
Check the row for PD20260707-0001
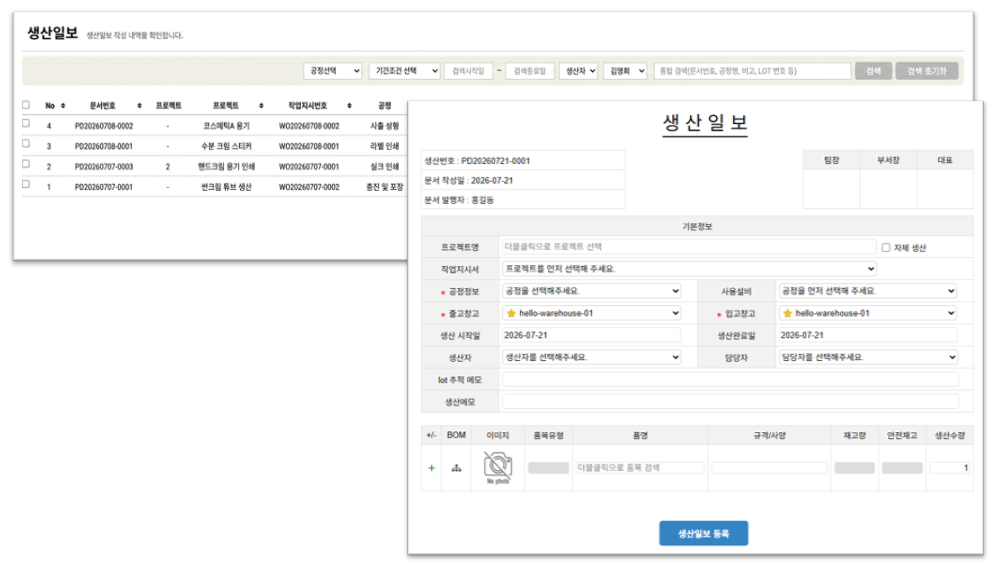pyautogui.click(x=26, y=184)
